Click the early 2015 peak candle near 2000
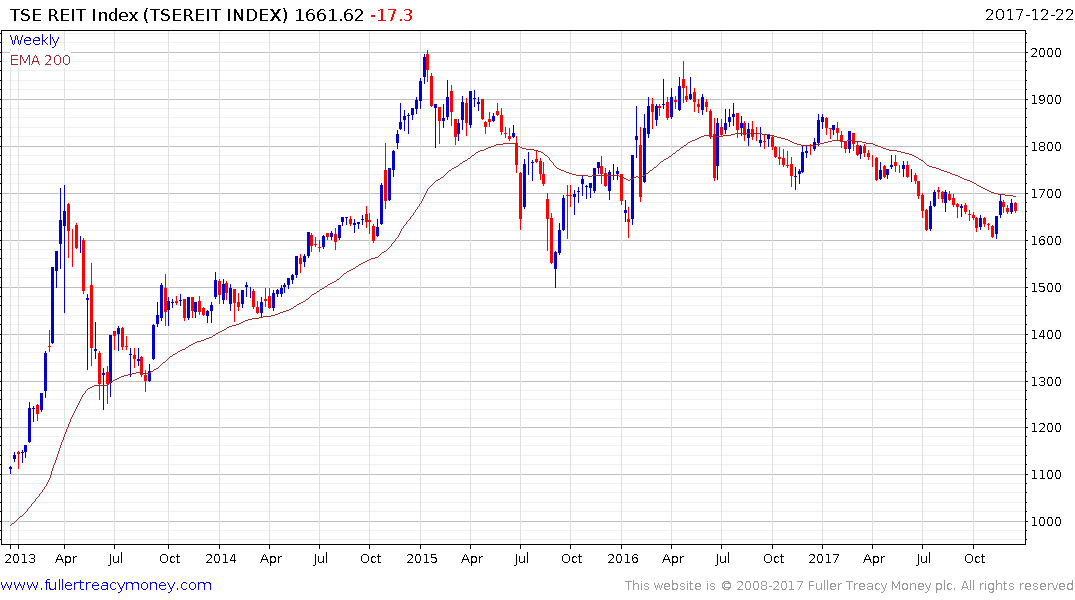Viewport: 1075px width, 600px height. (x=426, y=66)
